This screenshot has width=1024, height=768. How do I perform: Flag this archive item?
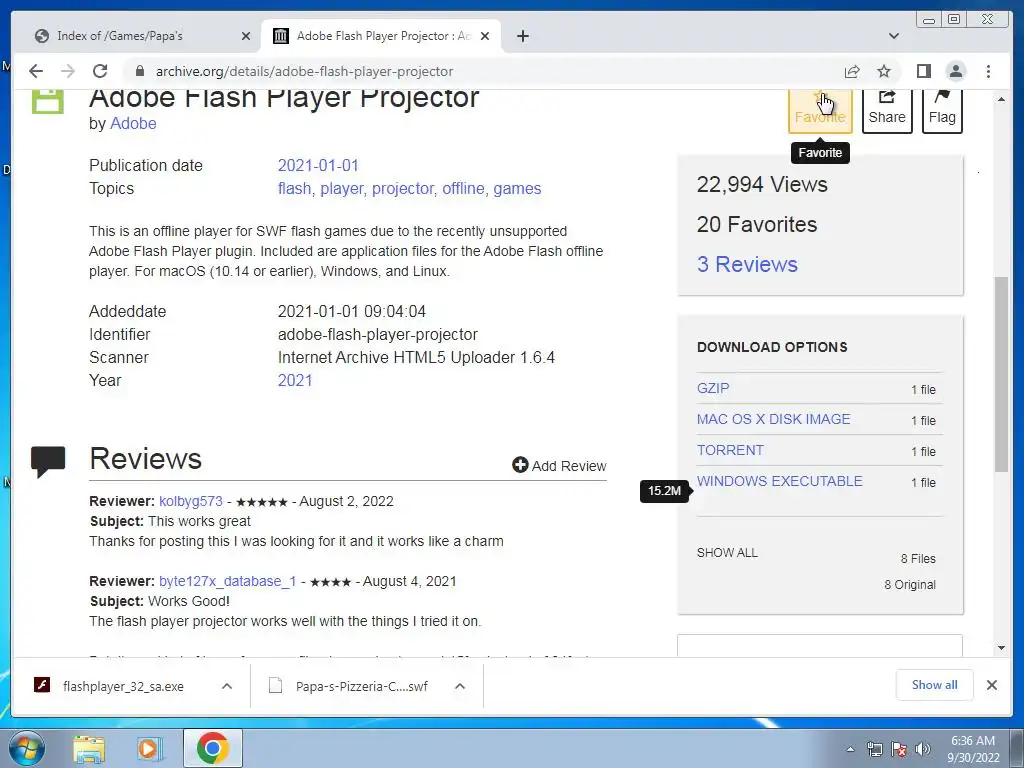pos(942,110)
